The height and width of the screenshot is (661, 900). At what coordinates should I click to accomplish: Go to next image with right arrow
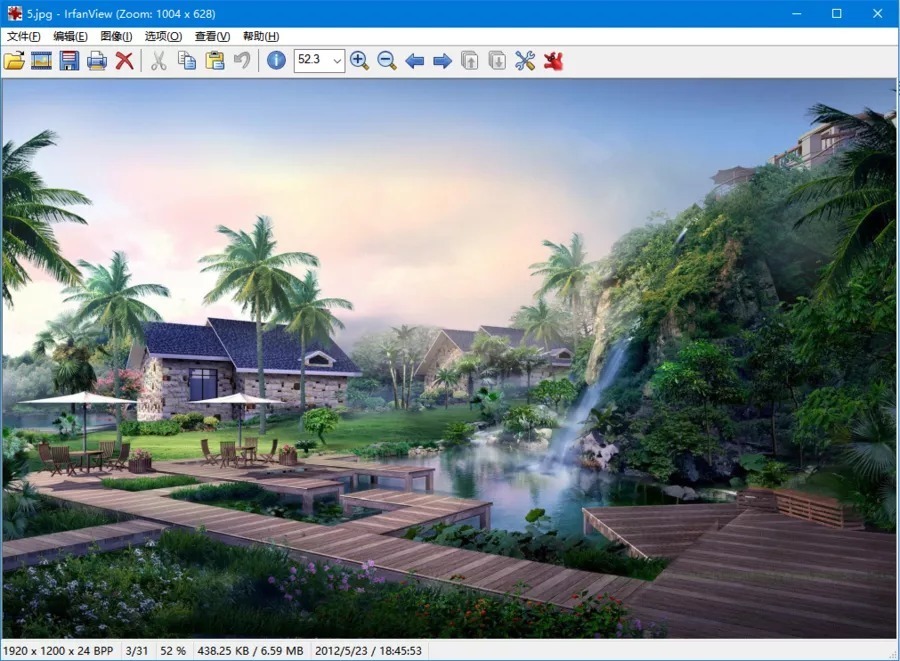[442, 61]
